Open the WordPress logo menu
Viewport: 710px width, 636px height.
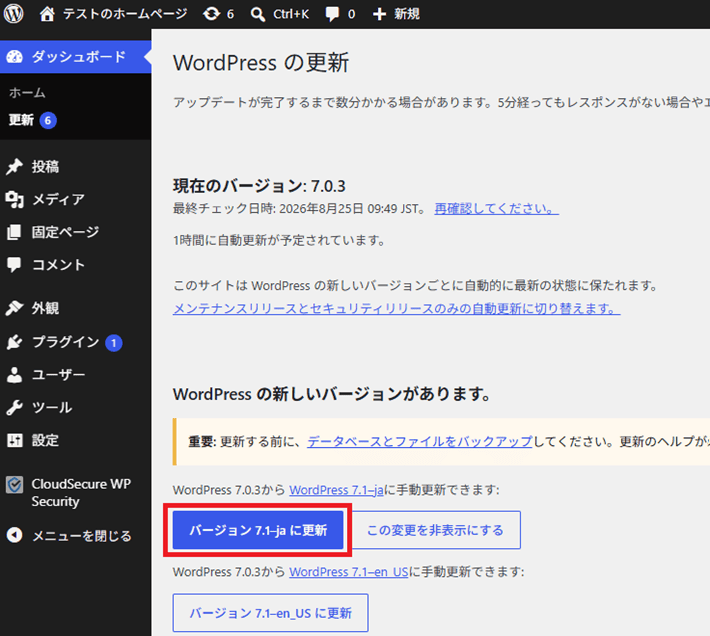point(14,14)
